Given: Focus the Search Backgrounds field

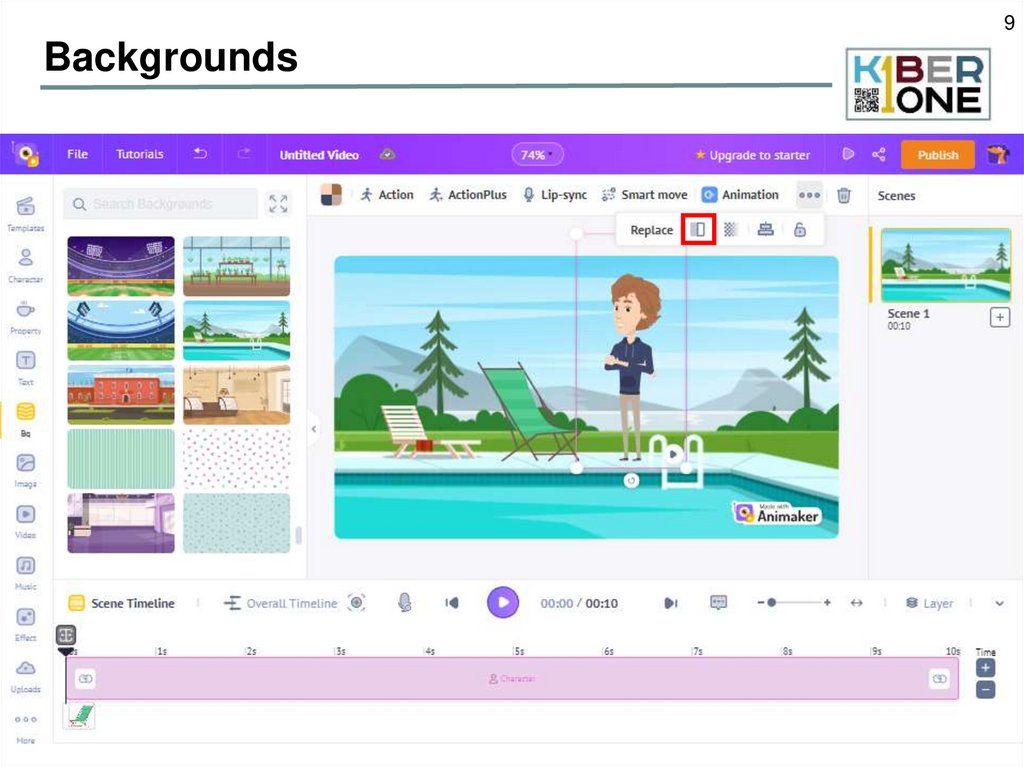Looking at the screenshot, I should (161, 204).
